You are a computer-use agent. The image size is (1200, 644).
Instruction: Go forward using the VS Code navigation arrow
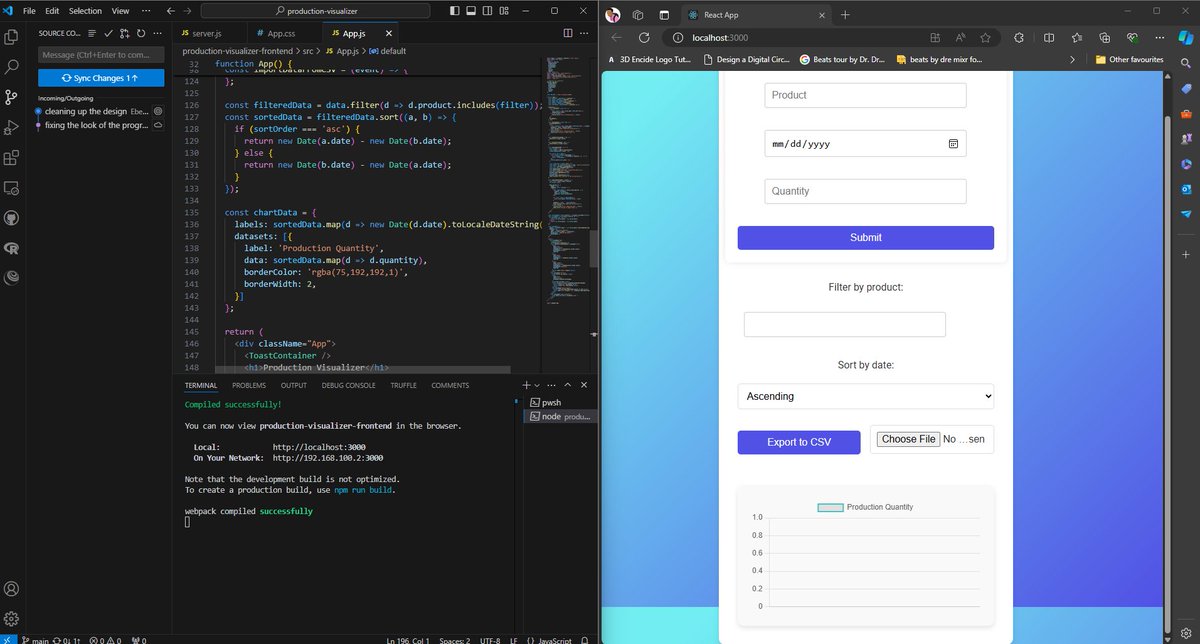point(189,10)
